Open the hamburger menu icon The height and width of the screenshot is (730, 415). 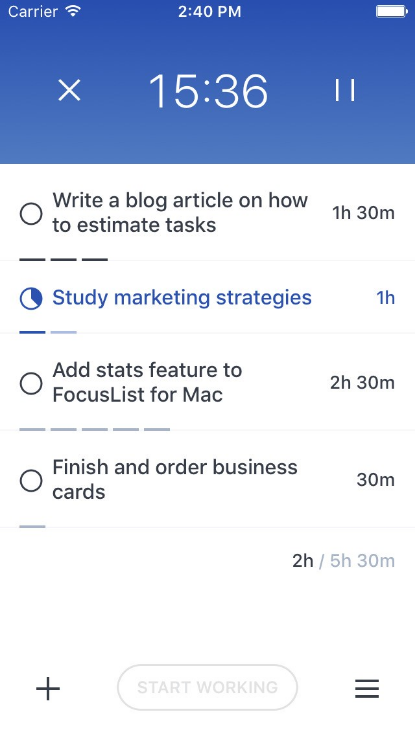pyautogui.click(x=367, y=689)
